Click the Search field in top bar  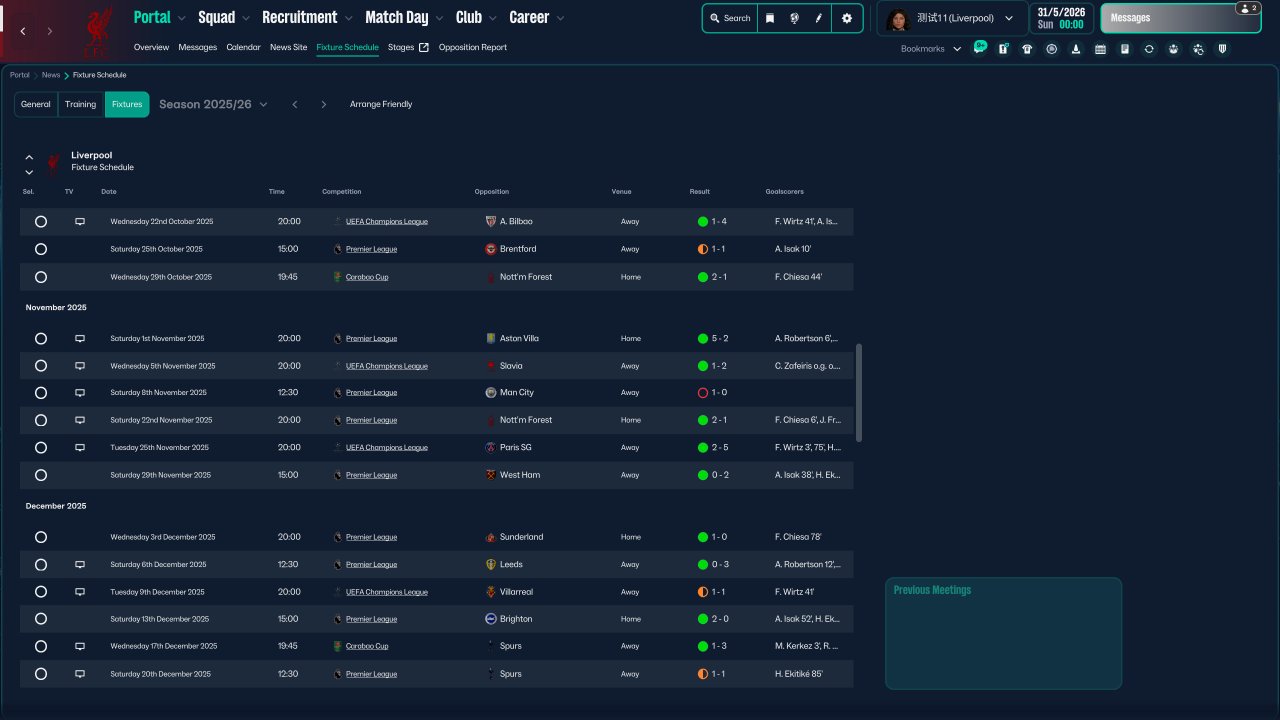(730, 18)
